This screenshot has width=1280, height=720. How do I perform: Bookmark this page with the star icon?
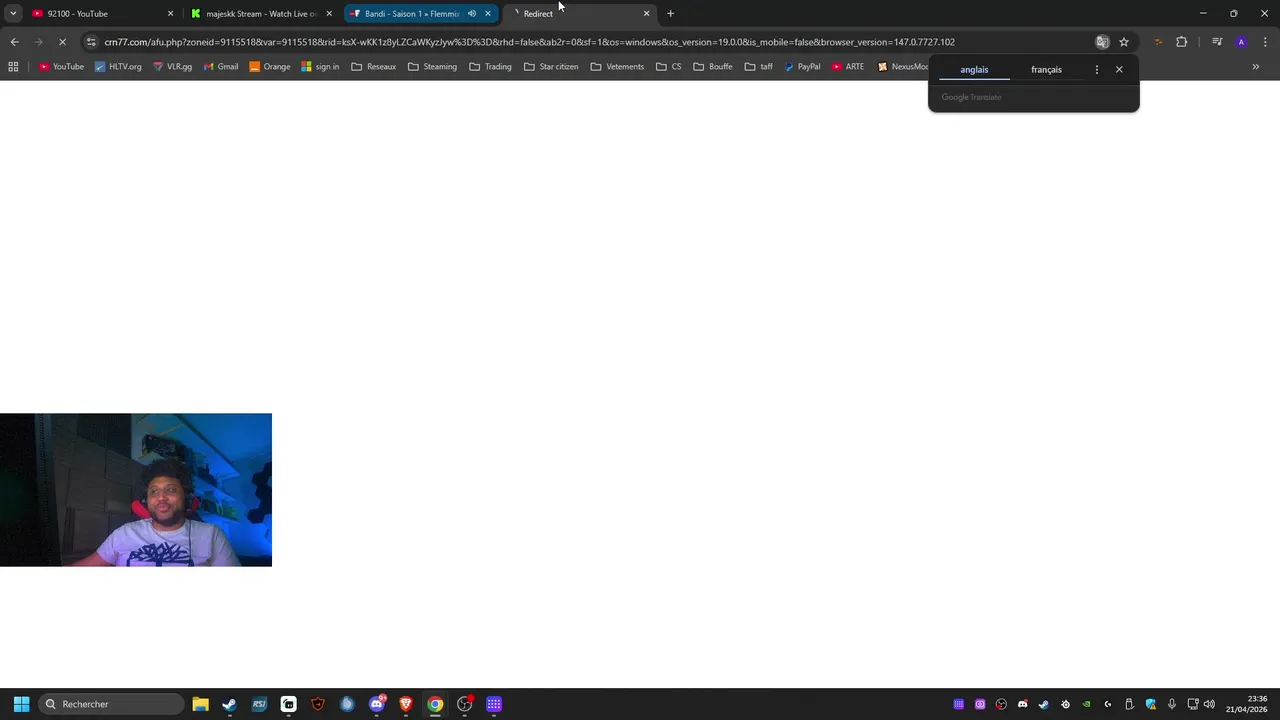pos(1124,42)
